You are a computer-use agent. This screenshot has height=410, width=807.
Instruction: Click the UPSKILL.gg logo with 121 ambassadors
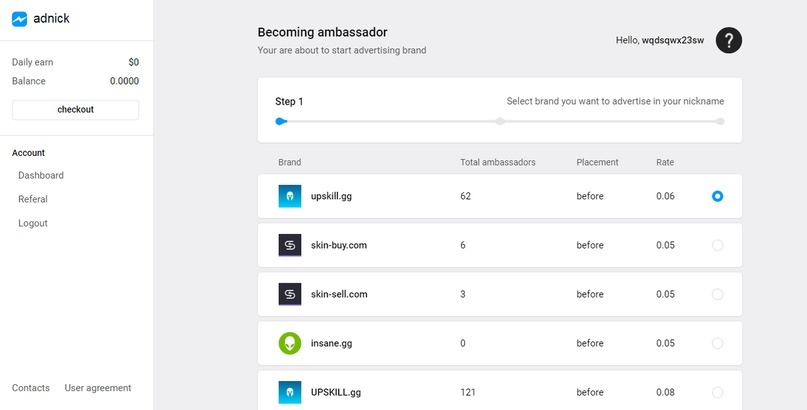pyautogui.click(x=290, y=392)
